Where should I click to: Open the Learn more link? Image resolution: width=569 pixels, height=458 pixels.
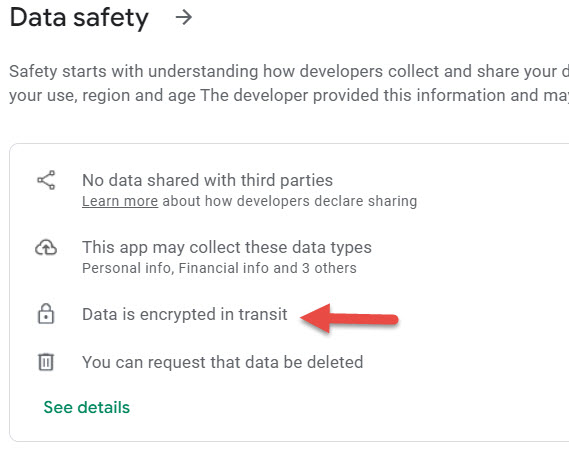pos(120,201)
